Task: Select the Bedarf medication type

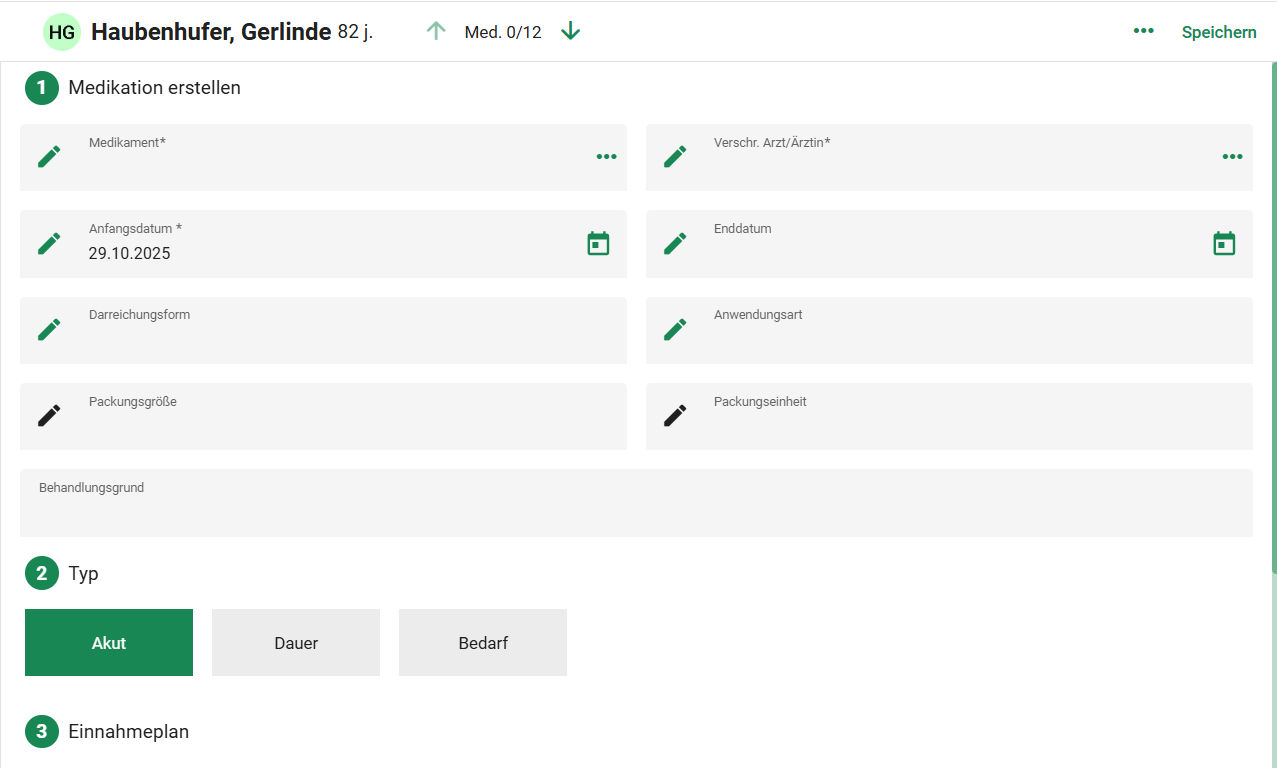Action: 483,643
